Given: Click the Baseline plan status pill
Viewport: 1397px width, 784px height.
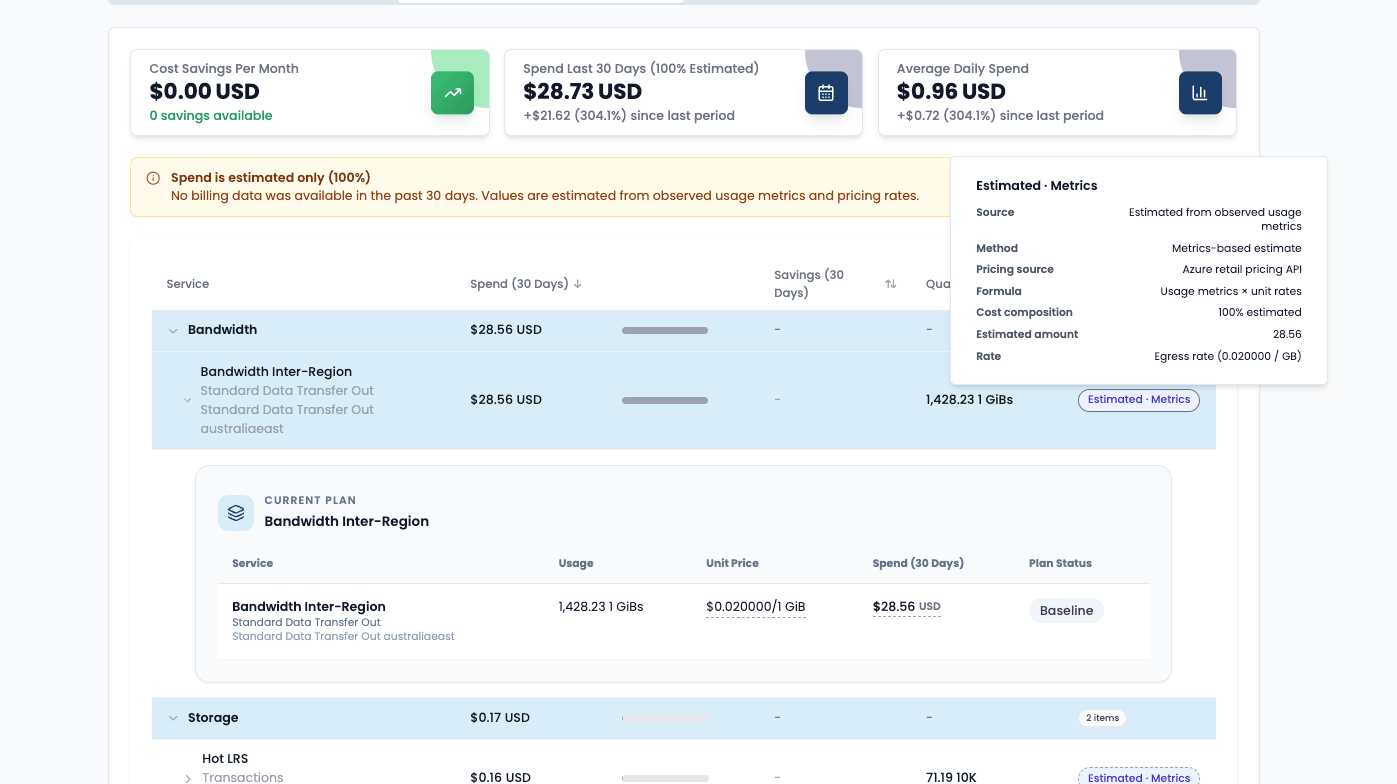Looking at the screenshot, I should pos(1066,610).
